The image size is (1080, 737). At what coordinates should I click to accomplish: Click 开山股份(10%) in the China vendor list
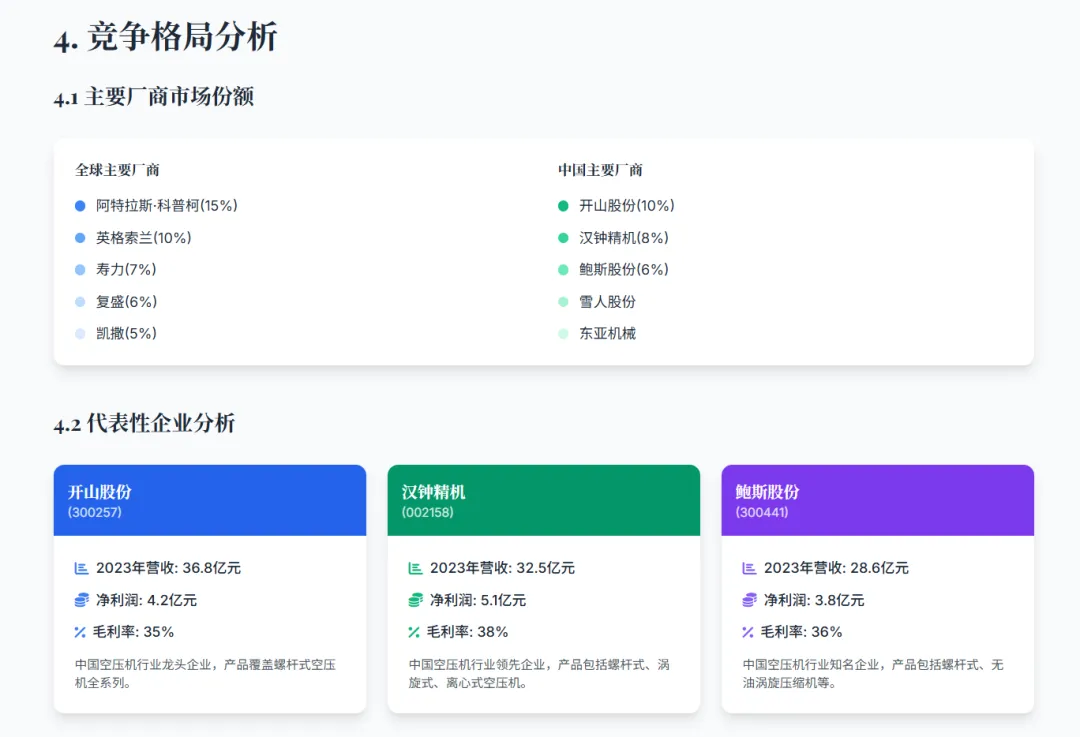click(627, 206)
